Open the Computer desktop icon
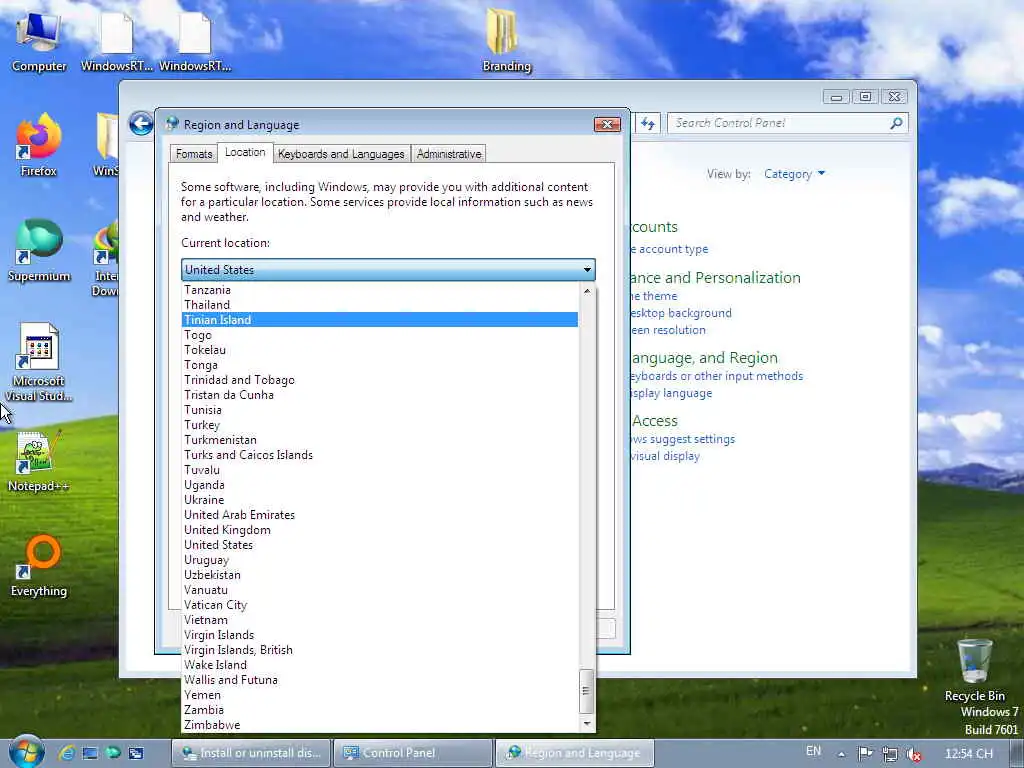 click(39, 40)
